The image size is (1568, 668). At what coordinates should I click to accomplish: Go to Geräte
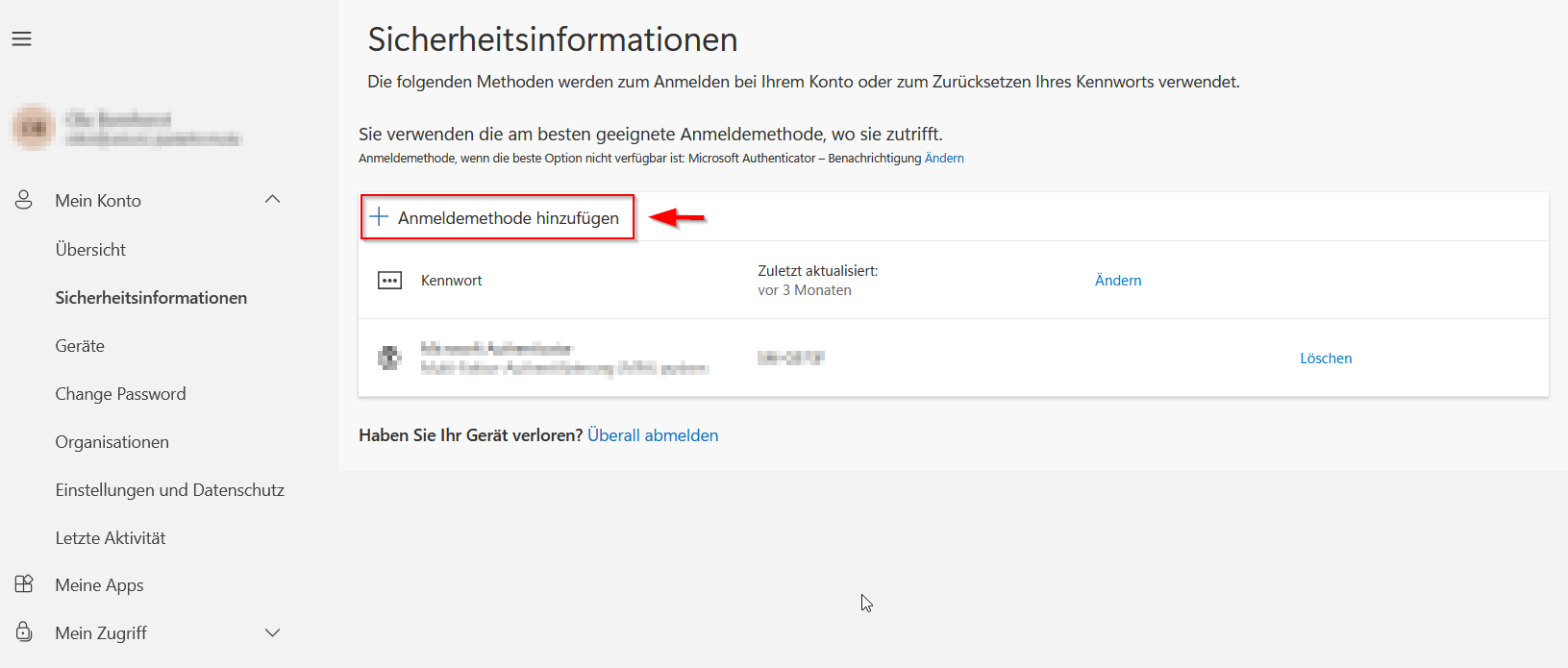(80, 346)
